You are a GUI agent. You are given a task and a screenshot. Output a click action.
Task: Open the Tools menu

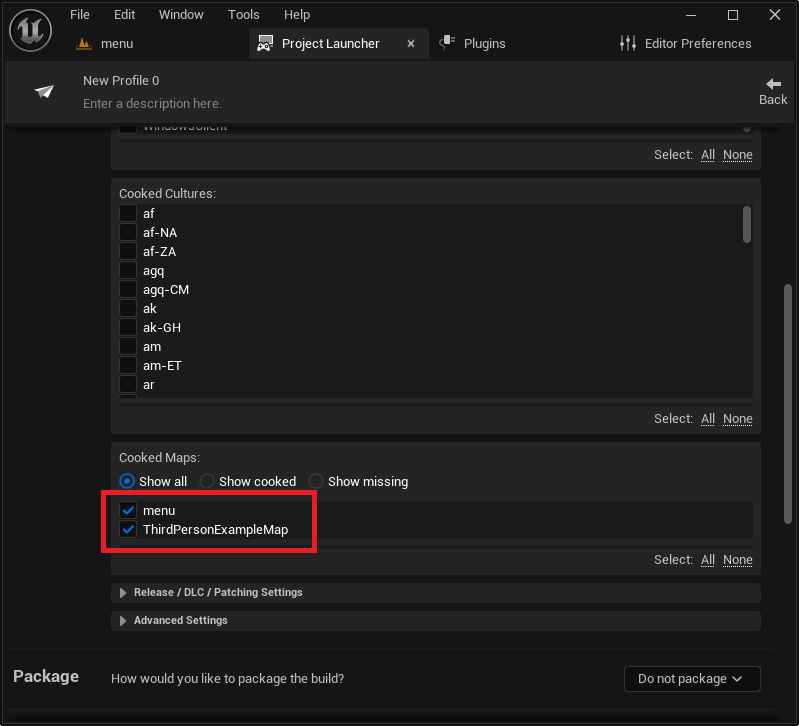click(x=244, y=15)
